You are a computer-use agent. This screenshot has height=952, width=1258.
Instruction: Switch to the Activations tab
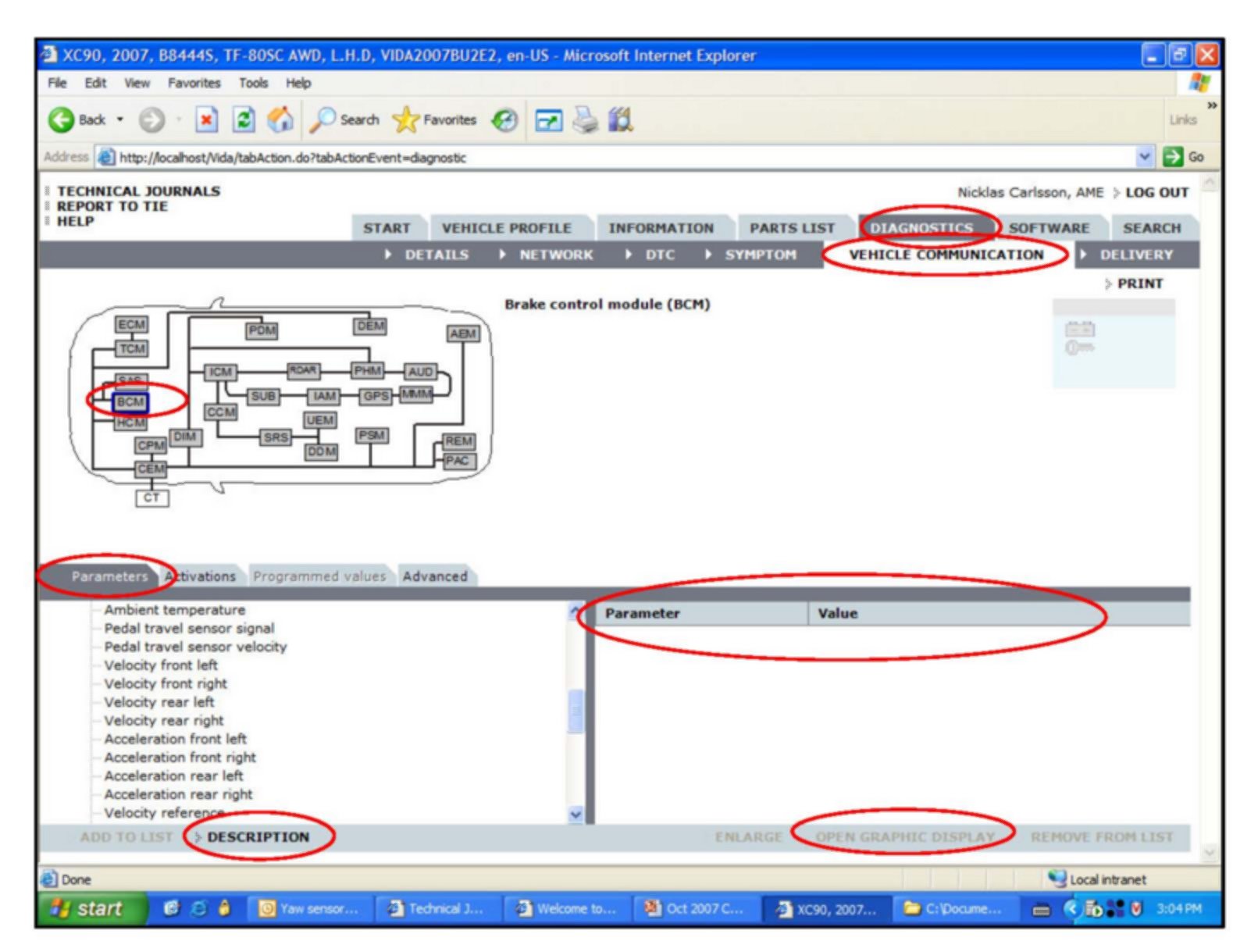pos(201,576)
